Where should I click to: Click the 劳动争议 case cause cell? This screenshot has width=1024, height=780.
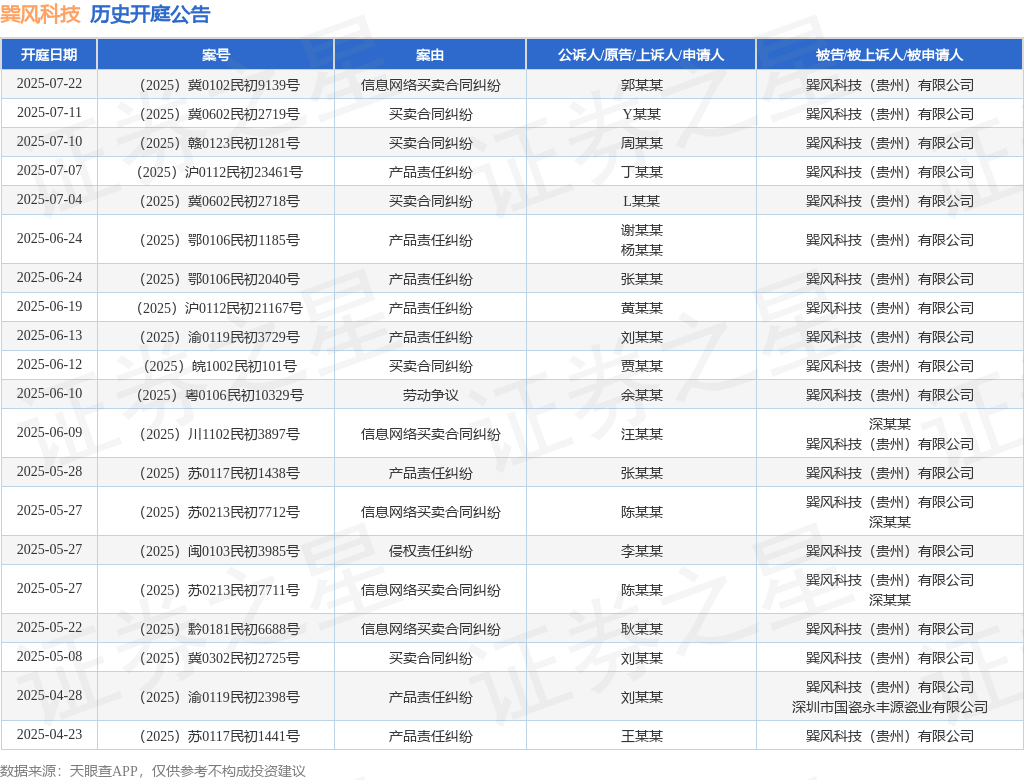click(430, 395)
